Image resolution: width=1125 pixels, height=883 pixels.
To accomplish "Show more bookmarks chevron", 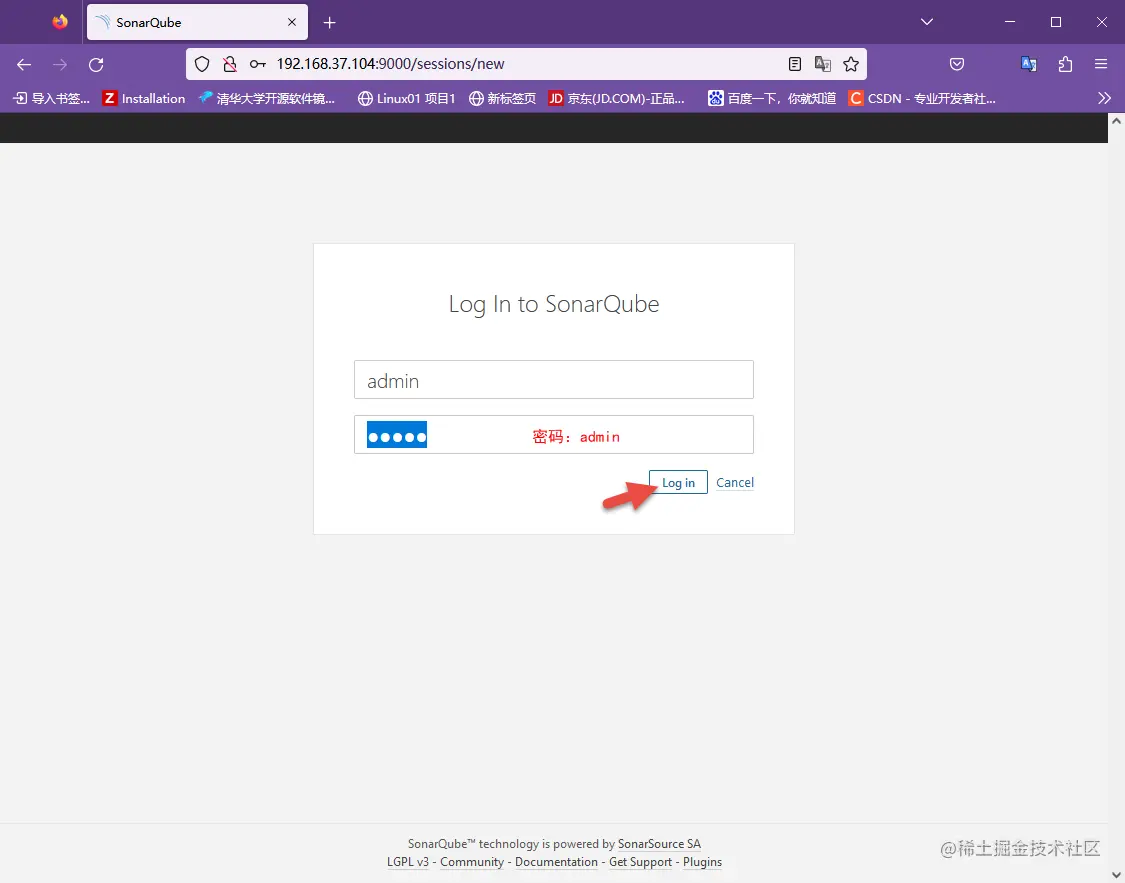I will click(x=1104, y=98).
